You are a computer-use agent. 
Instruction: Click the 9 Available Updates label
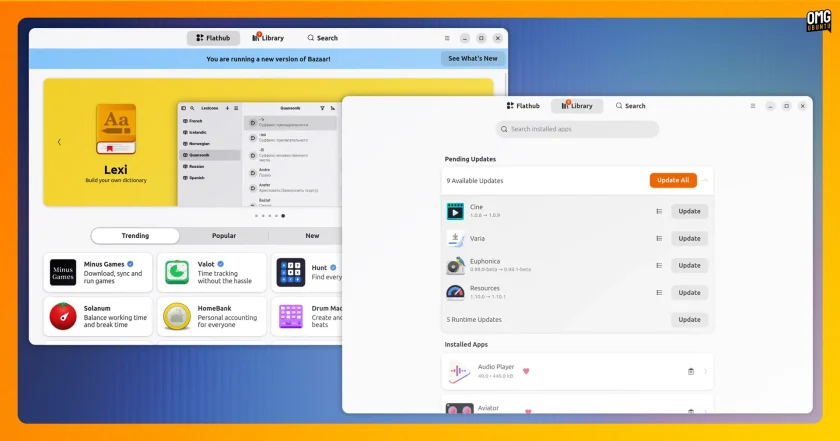coord(475,181)
